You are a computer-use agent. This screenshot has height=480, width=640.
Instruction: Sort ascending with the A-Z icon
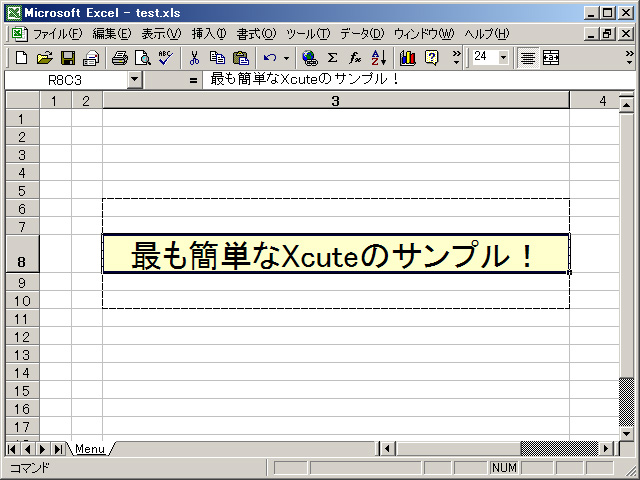click(x=378, y=58)
